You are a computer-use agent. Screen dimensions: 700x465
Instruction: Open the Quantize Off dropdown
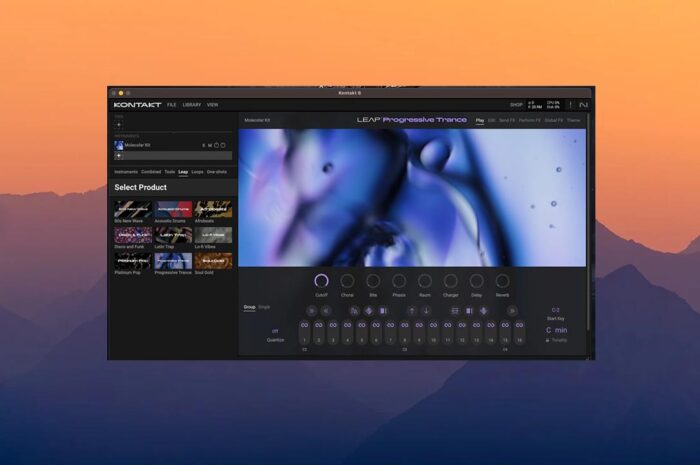pos(275,332)
